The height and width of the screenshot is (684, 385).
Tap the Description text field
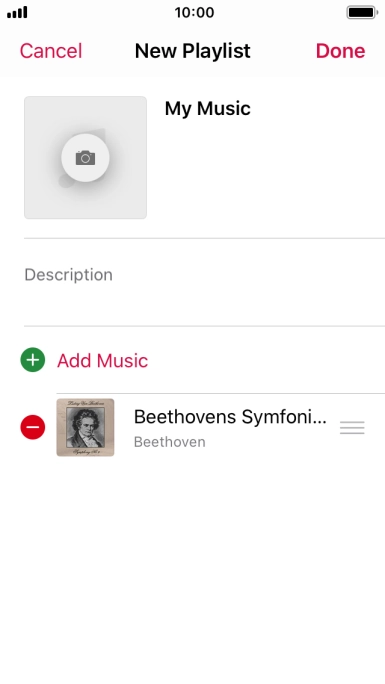pyautogui.click(x=204, y=282)
